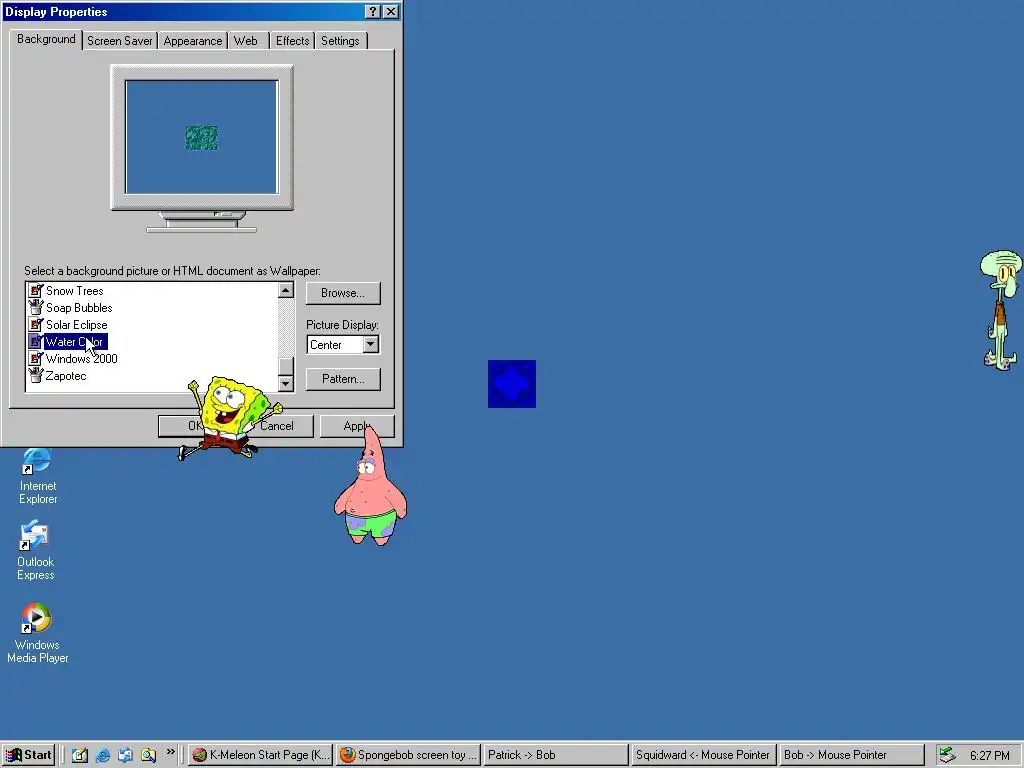Screen dimensions: 1024x768
Task: Click the Browse... button
Action: coord(343,293)
